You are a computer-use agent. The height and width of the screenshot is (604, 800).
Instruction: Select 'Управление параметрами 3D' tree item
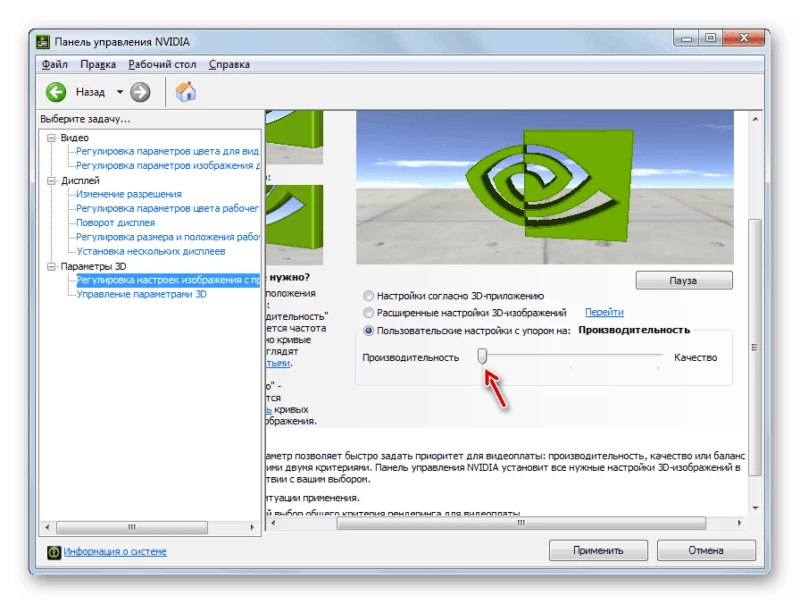[x=141, y=295]
